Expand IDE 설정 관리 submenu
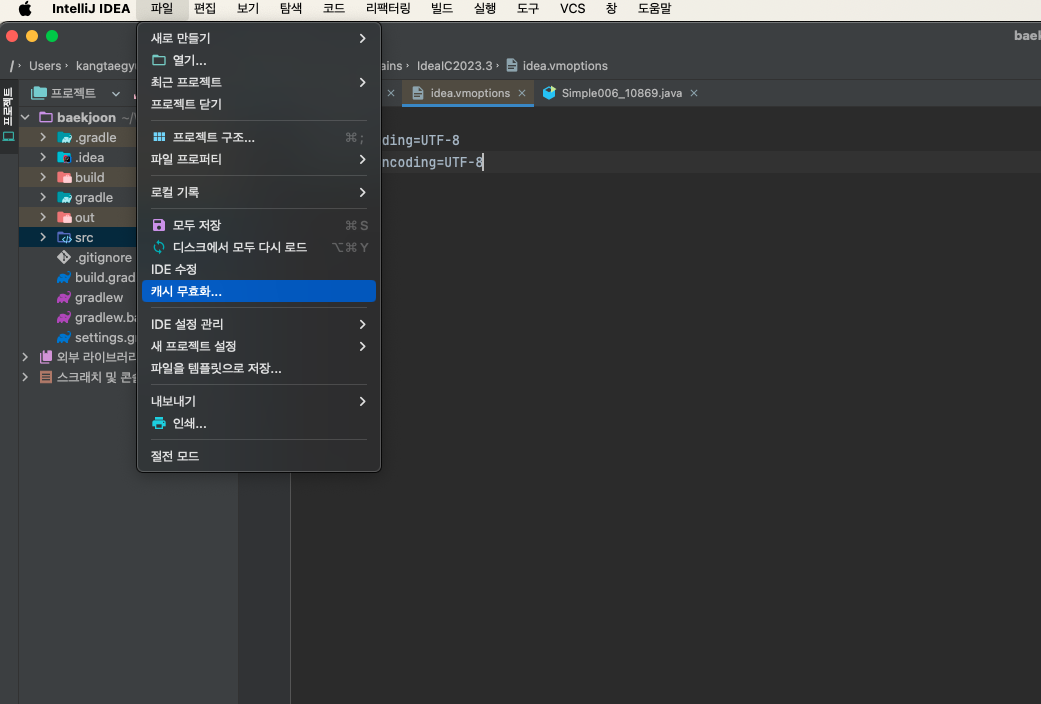The image size is (1041, 704). click(259, 325)
